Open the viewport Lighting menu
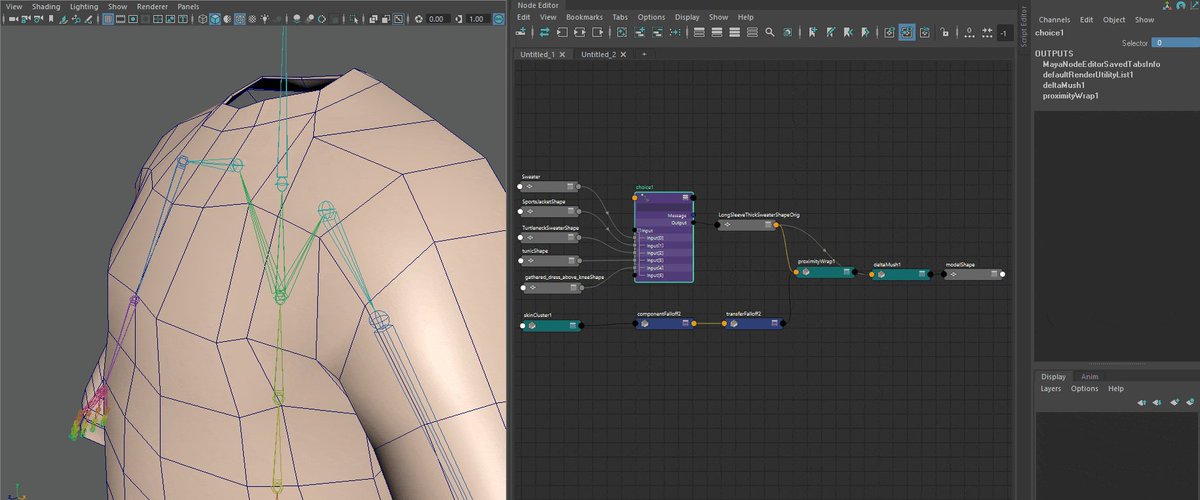Viewport: 1200px width, 500px height. pos(84,6)
